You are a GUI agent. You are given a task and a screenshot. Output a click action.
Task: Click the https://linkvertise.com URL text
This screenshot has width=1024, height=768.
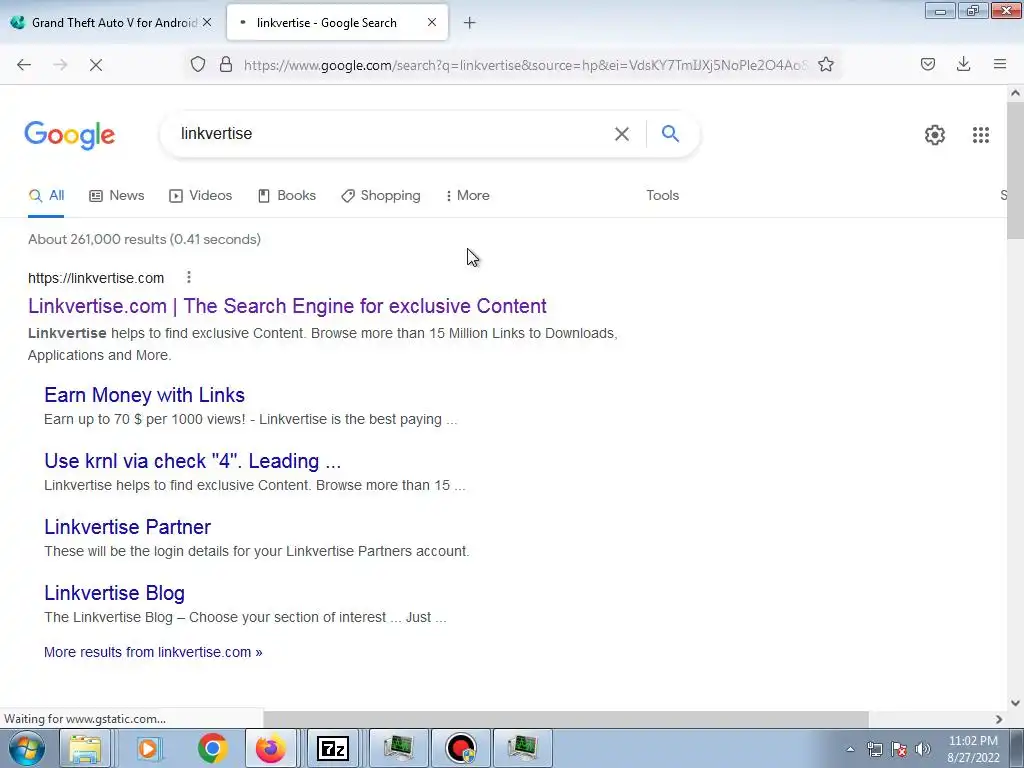pyautogui.click(x=96, y=278)
